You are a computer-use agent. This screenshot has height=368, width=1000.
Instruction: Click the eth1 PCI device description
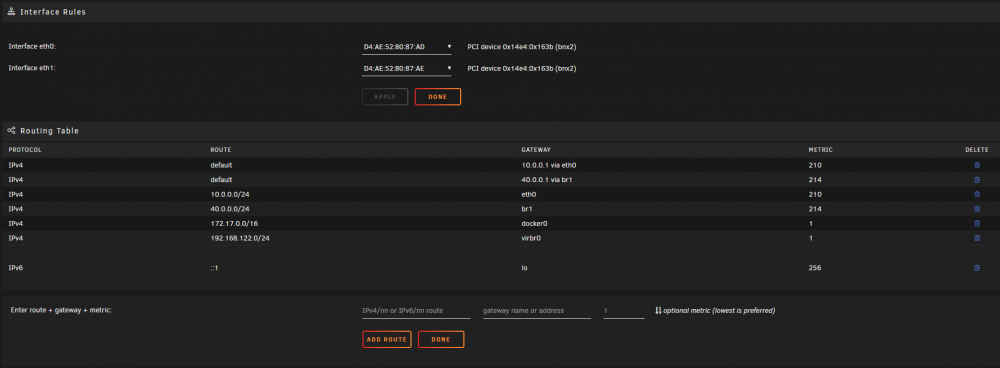522,68
